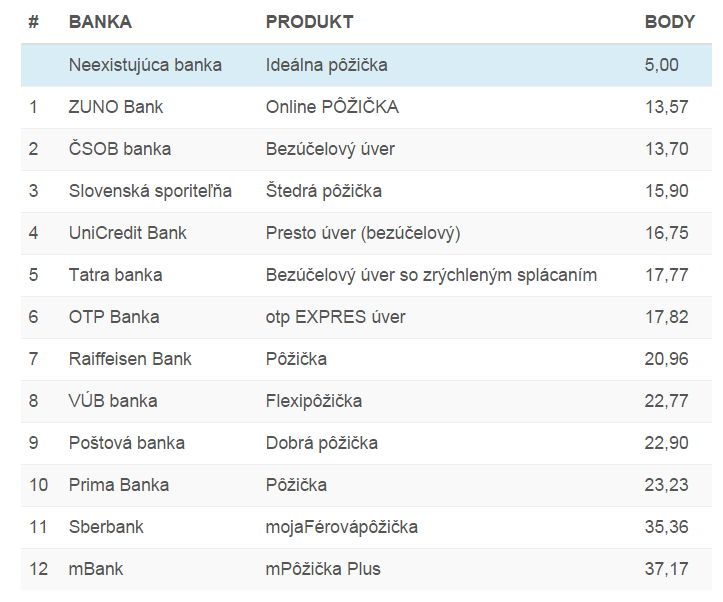The width and height of the screenshot is (723, 602).
Task: Click the mPôžička Plus product
Action: click(323, 569)
